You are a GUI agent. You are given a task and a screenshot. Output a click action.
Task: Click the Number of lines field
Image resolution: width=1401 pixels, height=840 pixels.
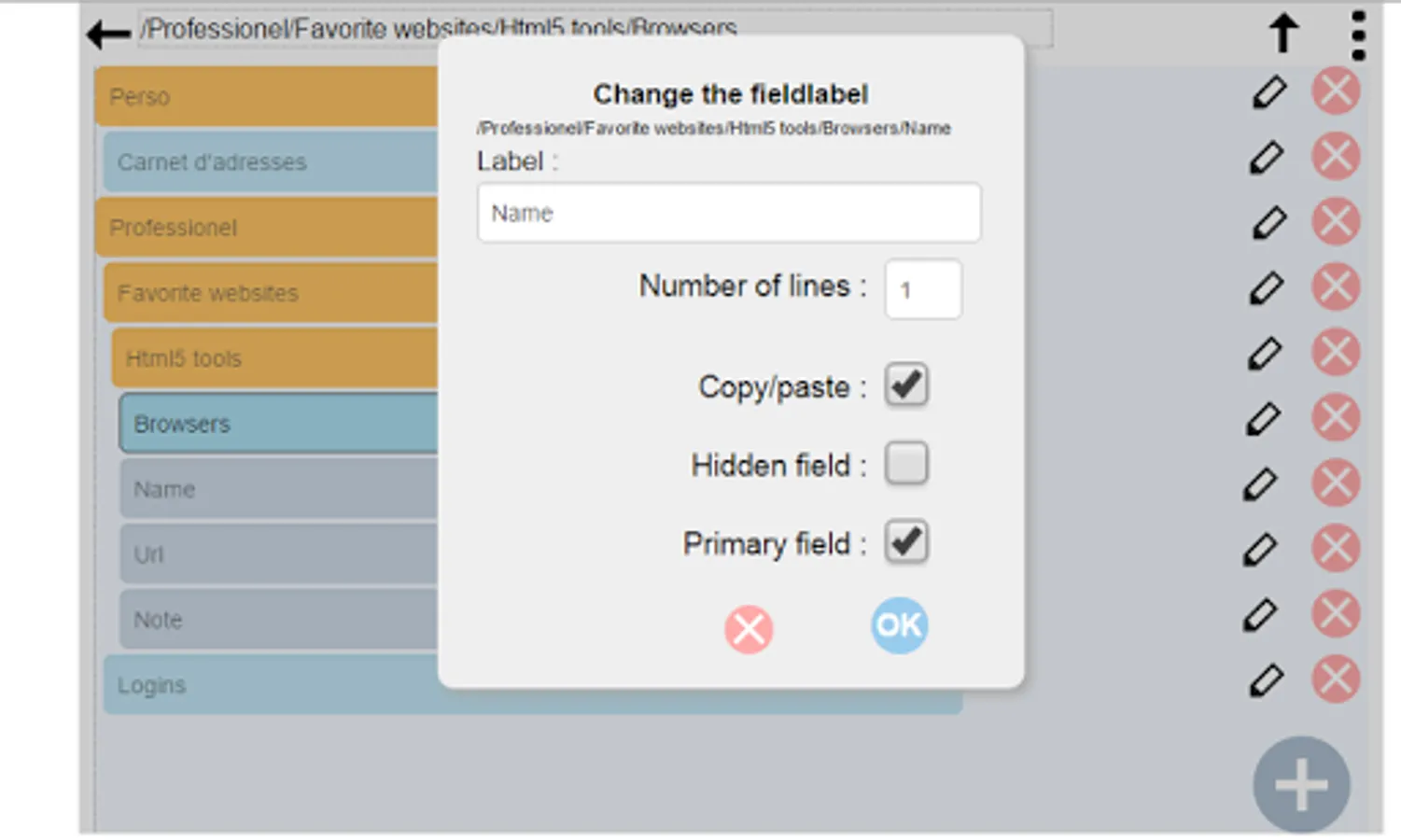[922, 289]
